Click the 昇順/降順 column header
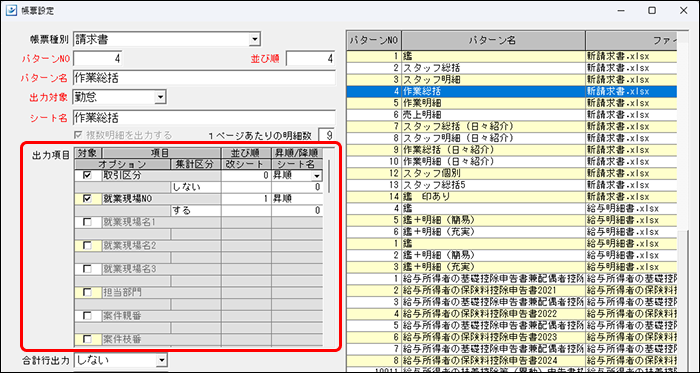Screen dimensions: 700x373 click(x=297, y=153)
